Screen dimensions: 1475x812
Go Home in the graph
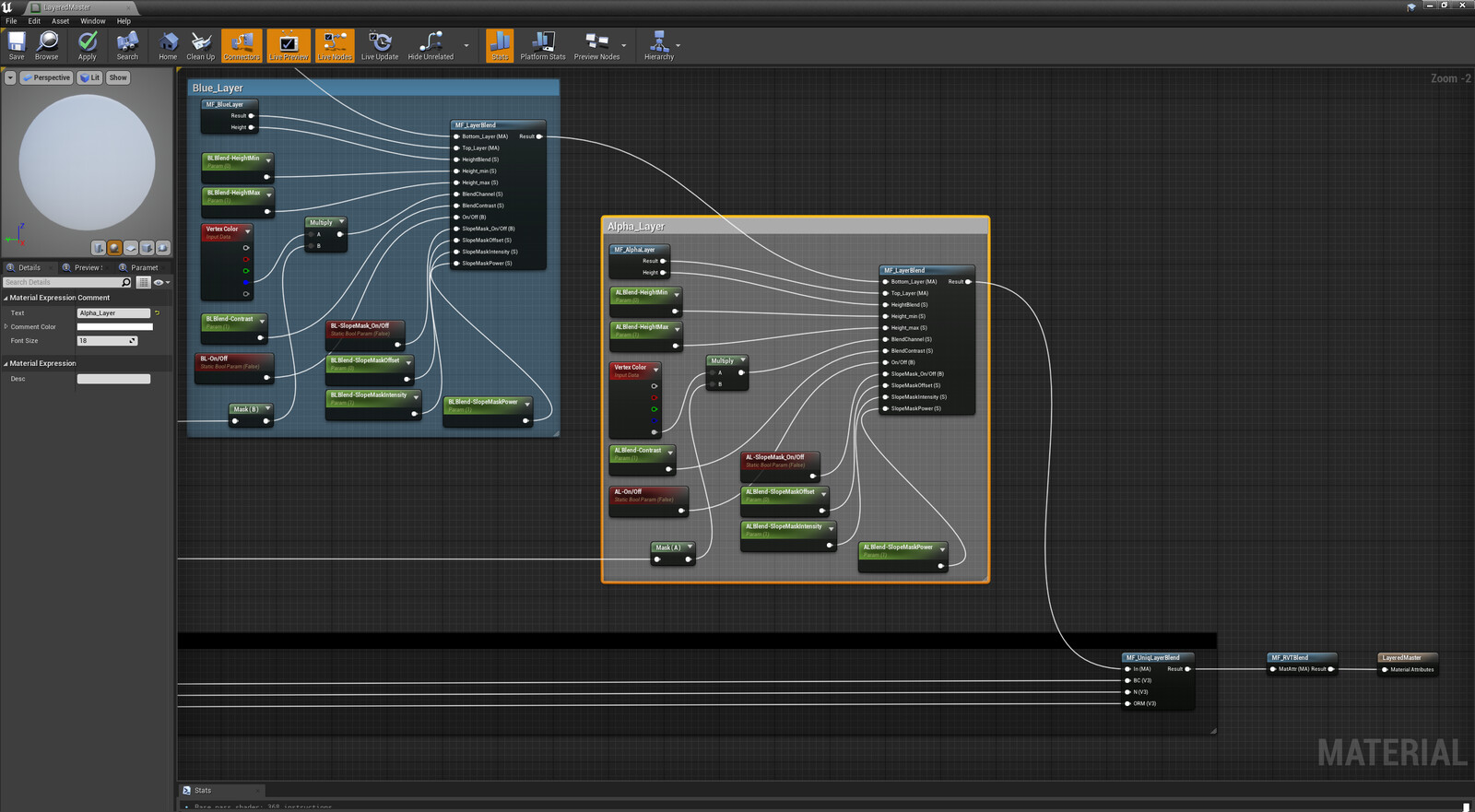pyautogui.click(x=168, y=45)
